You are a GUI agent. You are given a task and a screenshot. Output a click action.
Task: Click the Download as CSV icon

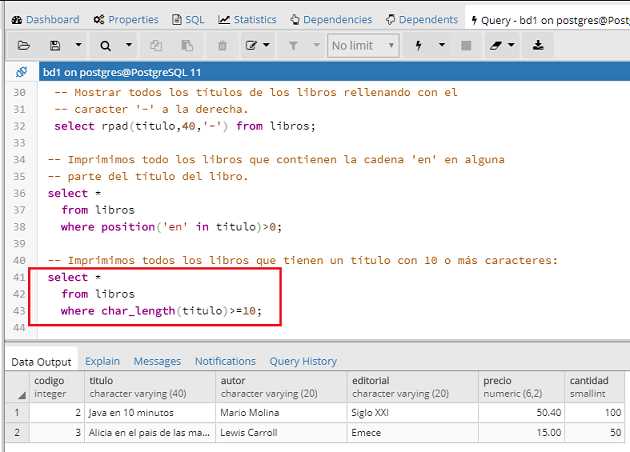[538, 45]
